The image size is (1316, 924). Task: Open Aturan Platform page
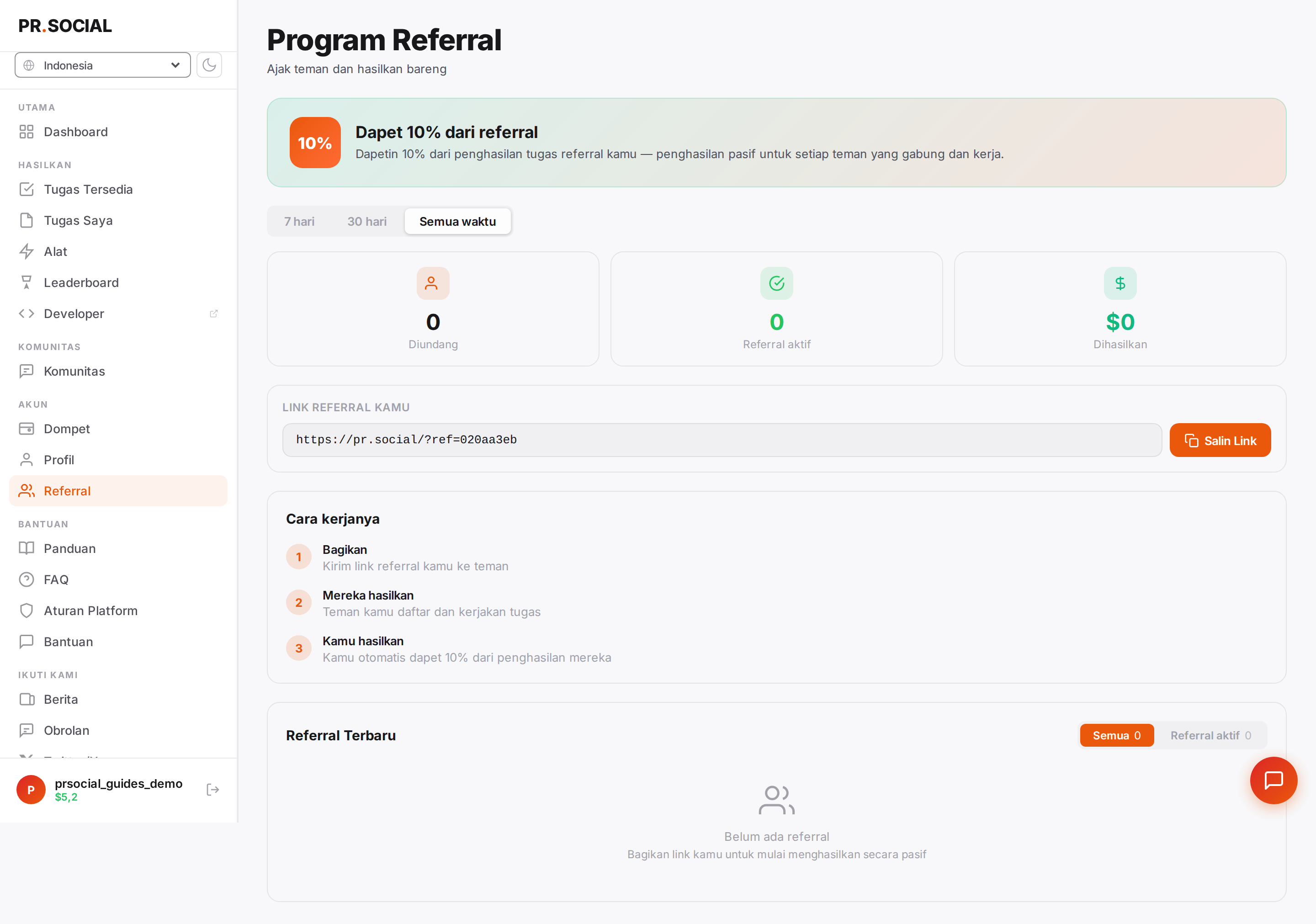tap(119, 611)
